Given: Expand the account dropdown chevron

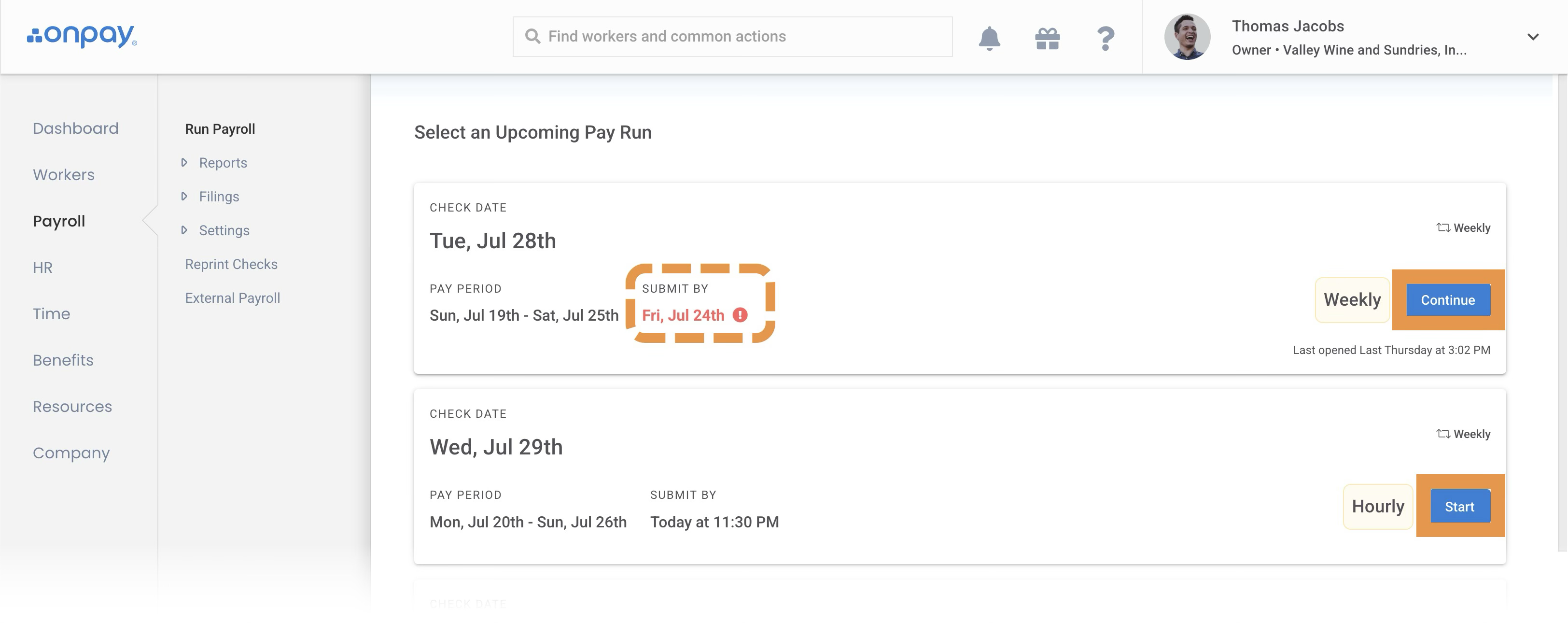Looking at the screenshot, I should 1533,37.
